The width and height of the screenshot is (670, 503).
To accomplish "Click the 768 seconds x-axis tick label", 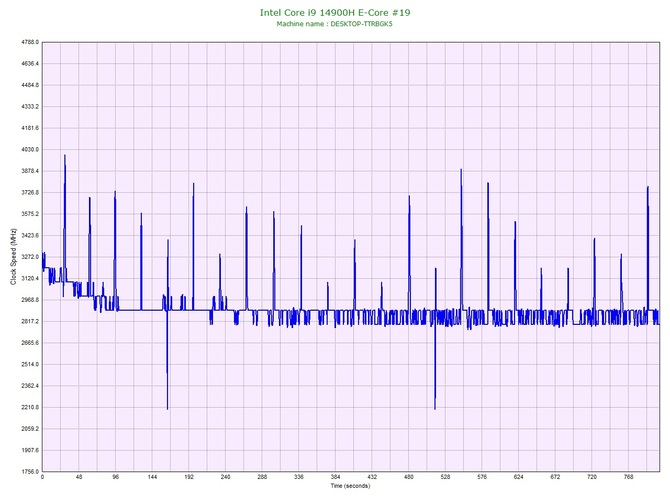I will pyautogui.click(x=629, y=477).
